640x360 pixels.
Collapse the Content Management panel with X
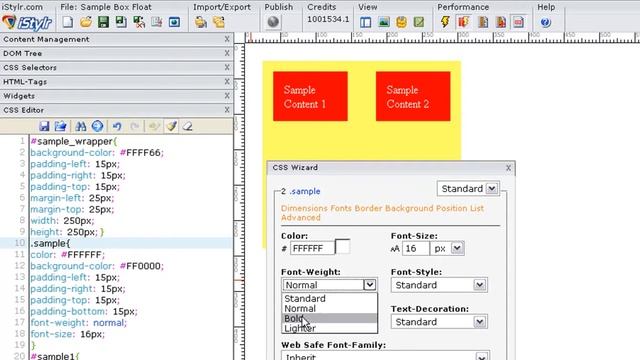point(227,39)
